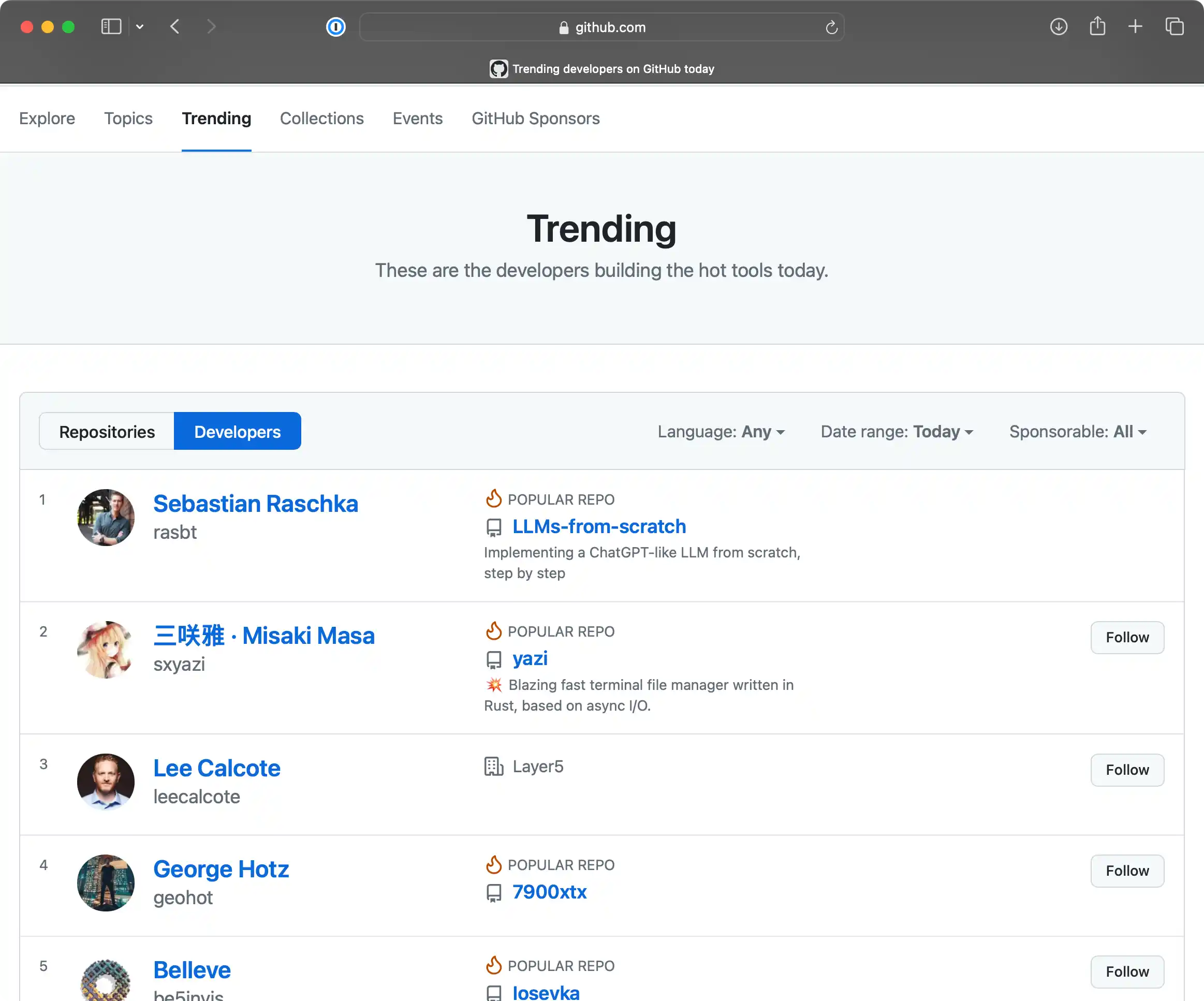Click Lee Calcote's avatar
This screenshot has width=1204, height=1001.
click(106, 782)
